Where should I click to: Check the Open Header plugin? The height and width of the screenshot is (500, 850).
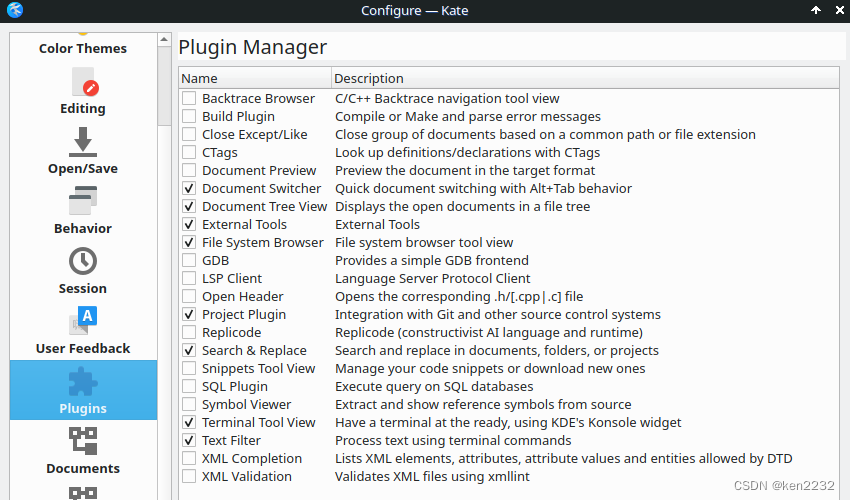[x=189, y=296]
